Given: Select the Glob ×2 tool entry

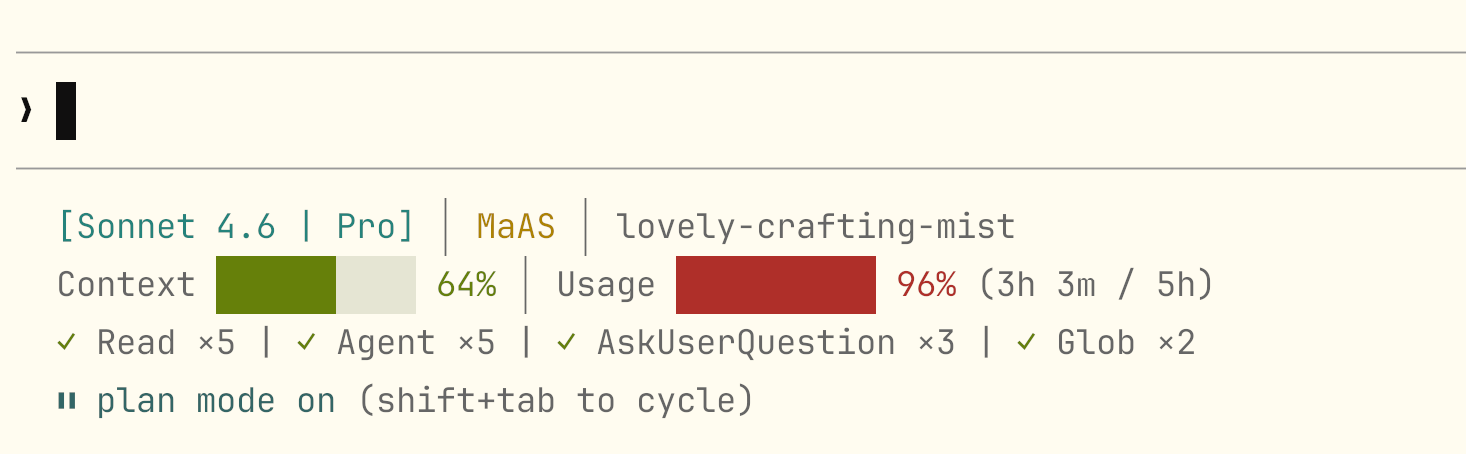Looking at the screenshot, I should pyautogui.click(x=1126, y=343).
